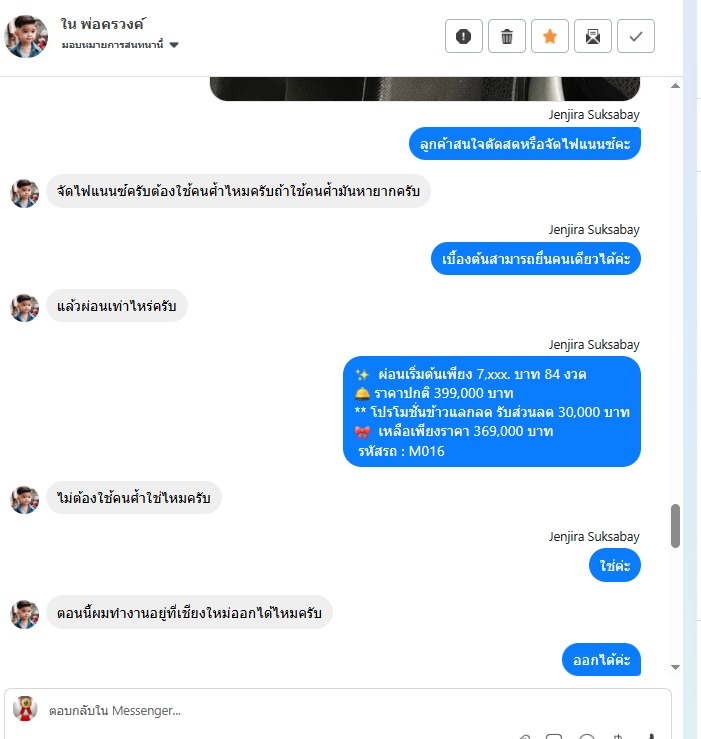The width and height of the screenshot is (701, 739).
Task: Mark conversation as spam with exclamation icon
Action: [463, 36]
